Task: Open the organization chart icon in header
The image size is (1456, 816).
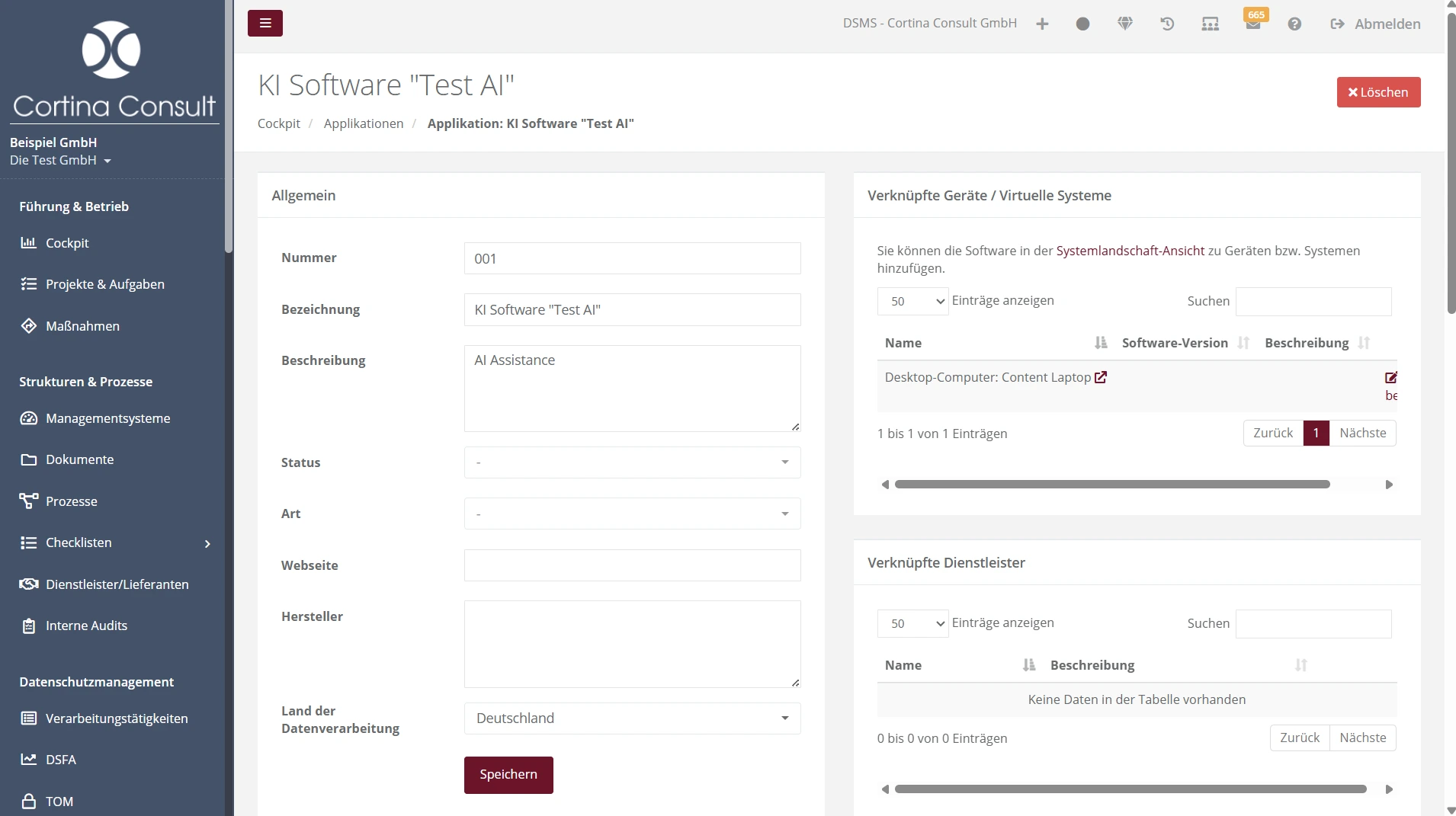Action: [1210, 24]
